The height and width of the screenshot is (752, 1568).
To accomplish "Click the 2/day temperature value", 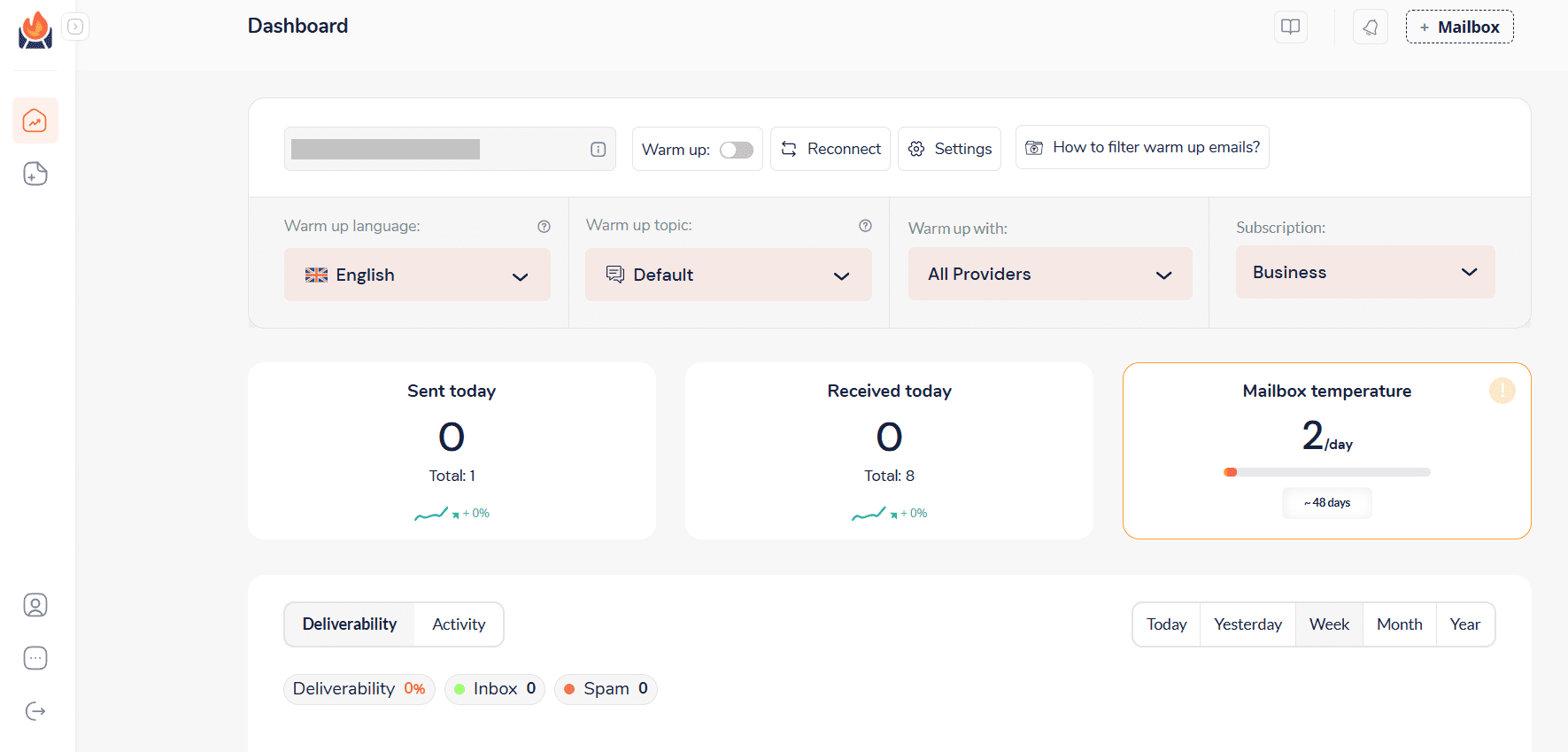I will coord(1327,436).
